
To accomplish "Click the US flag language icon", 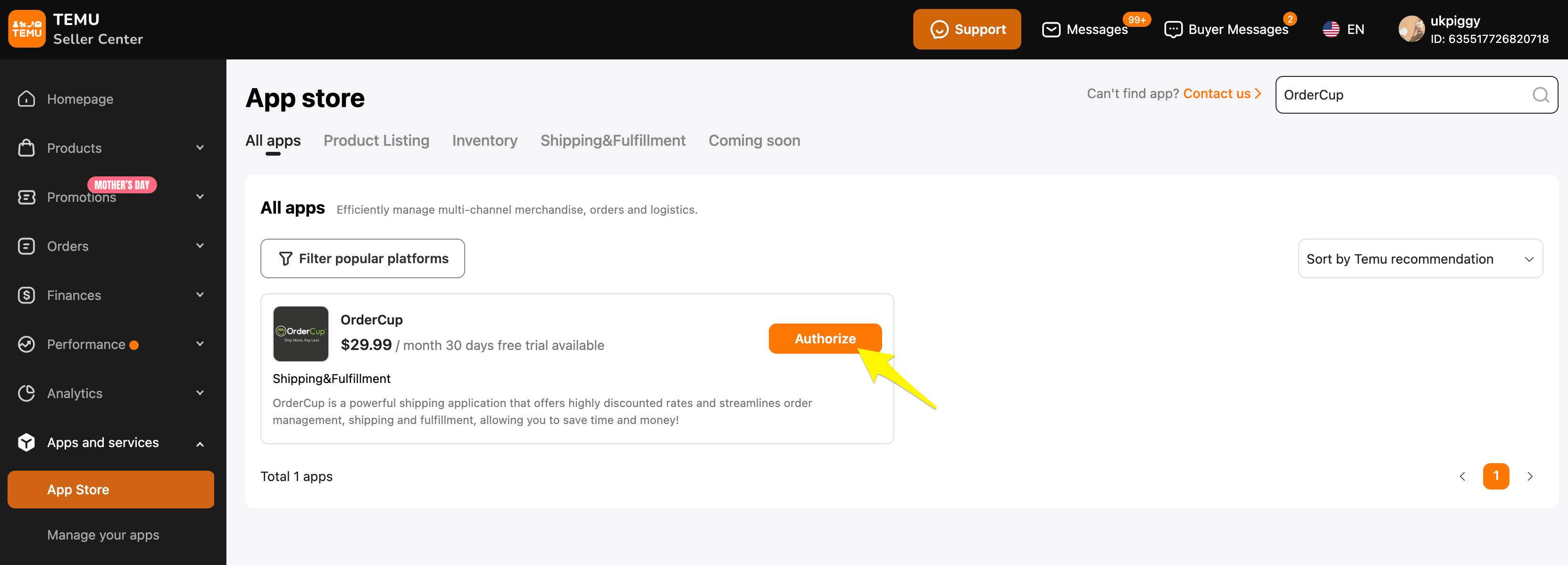I will (1331, 29).
